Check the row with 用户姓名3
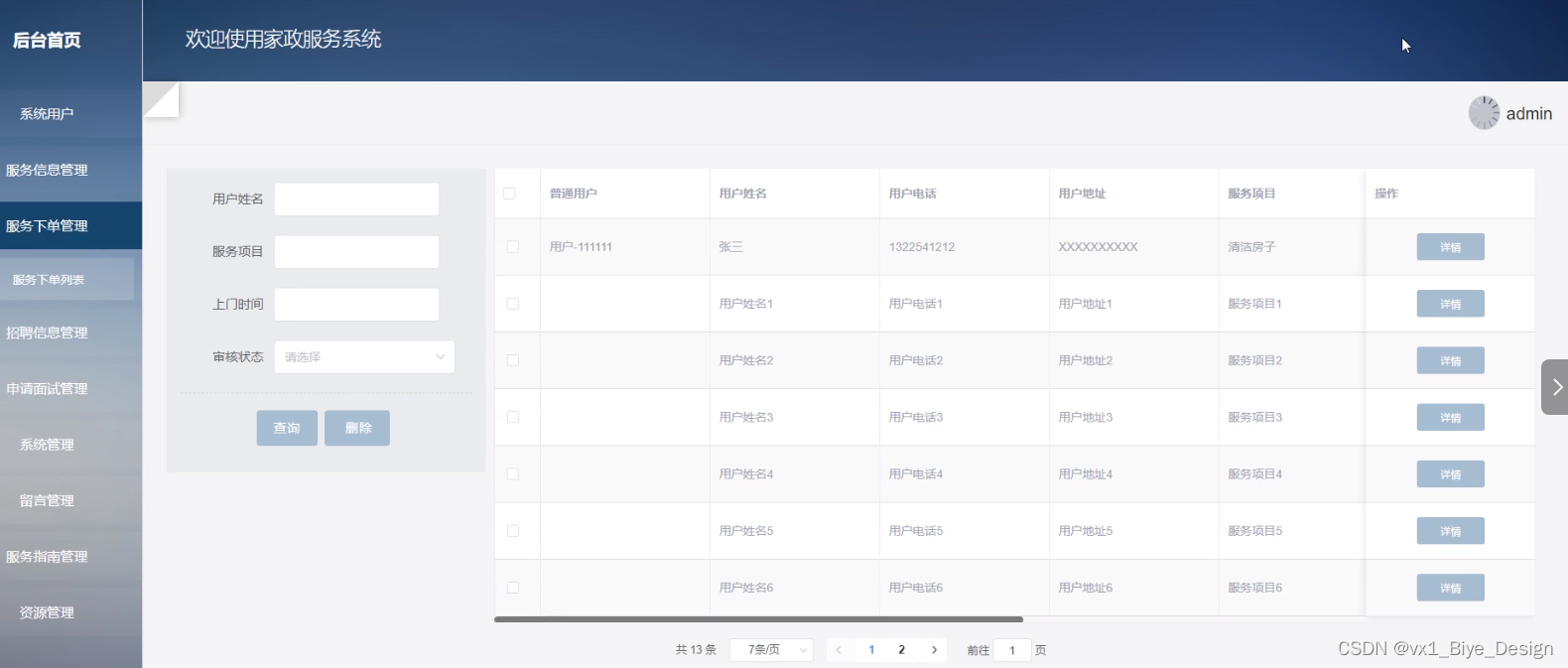Screen dimensions: 1568x668 pyautogui.click(x=513, y=417)
